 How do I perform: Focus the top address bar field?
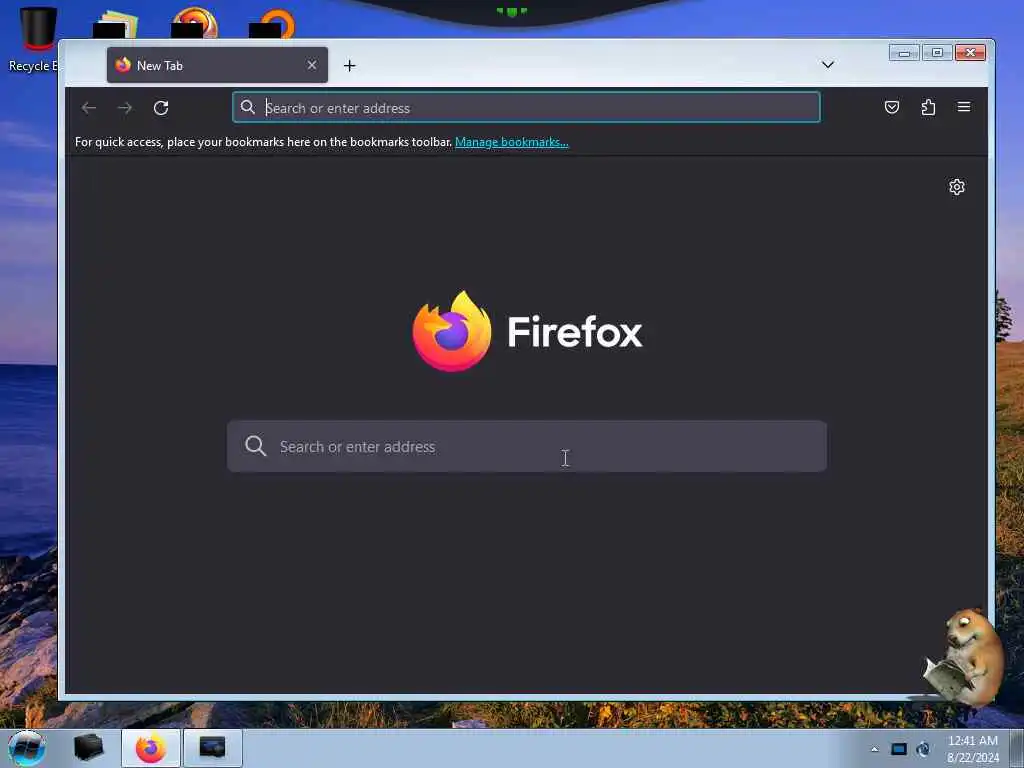point(526,107)
